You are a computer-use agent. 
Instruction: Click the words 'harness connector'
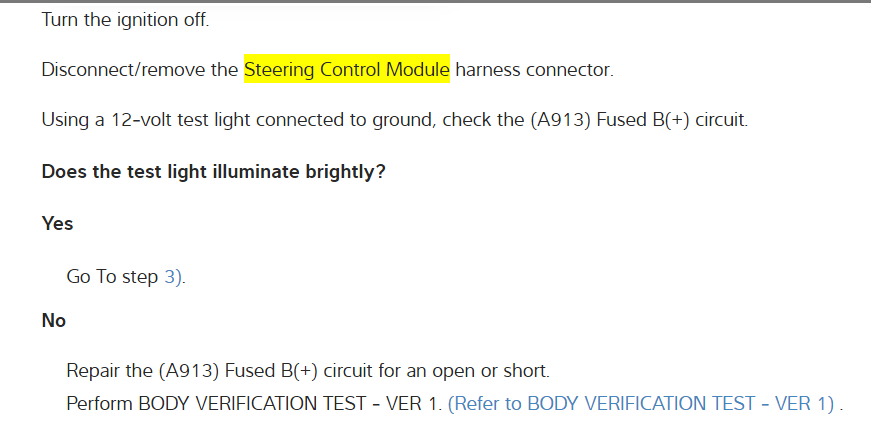(x=533, y=70)
